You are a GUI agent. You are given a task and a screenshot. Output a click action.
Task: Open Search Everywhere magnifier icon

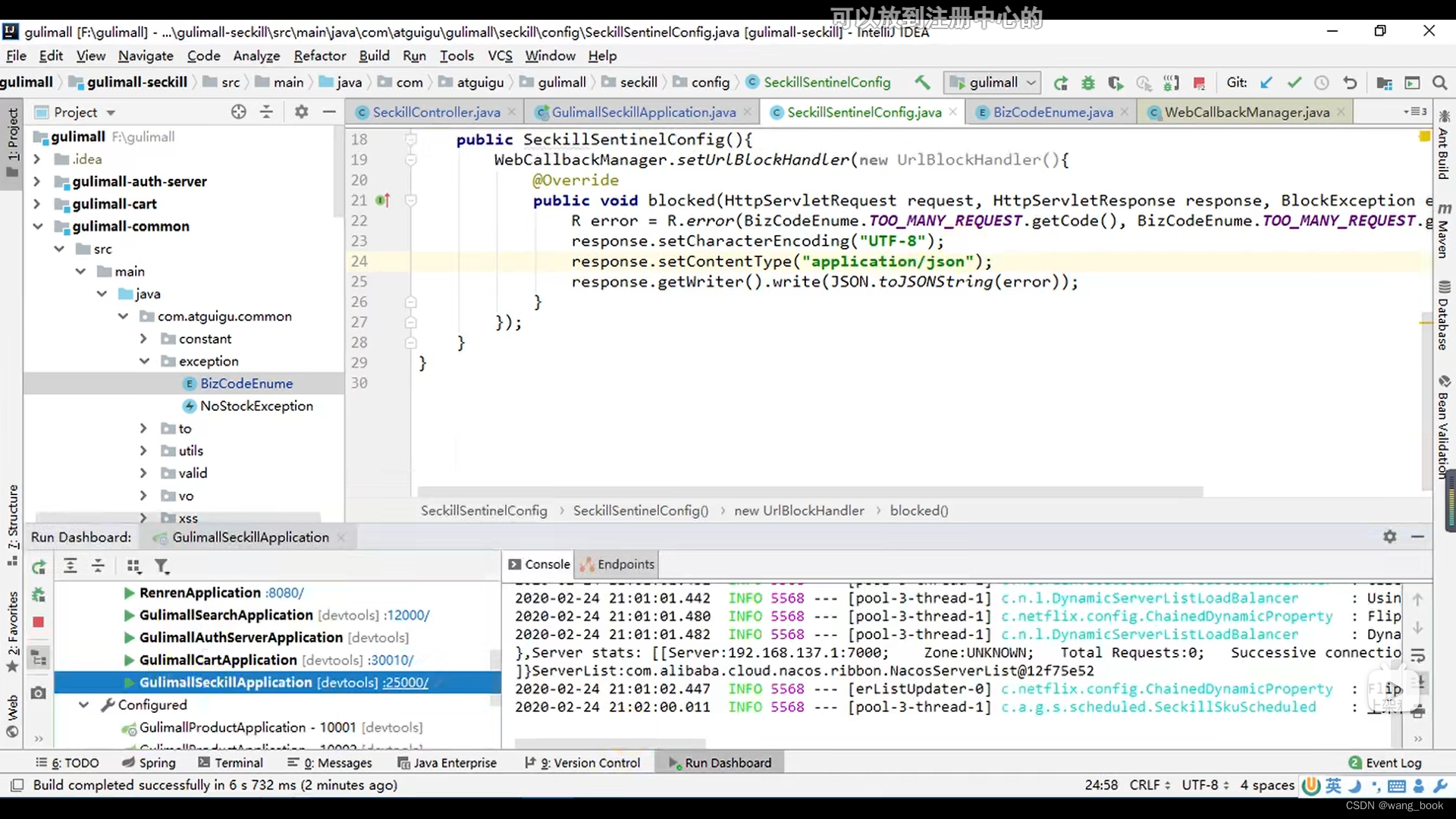tap(1439, 83)
